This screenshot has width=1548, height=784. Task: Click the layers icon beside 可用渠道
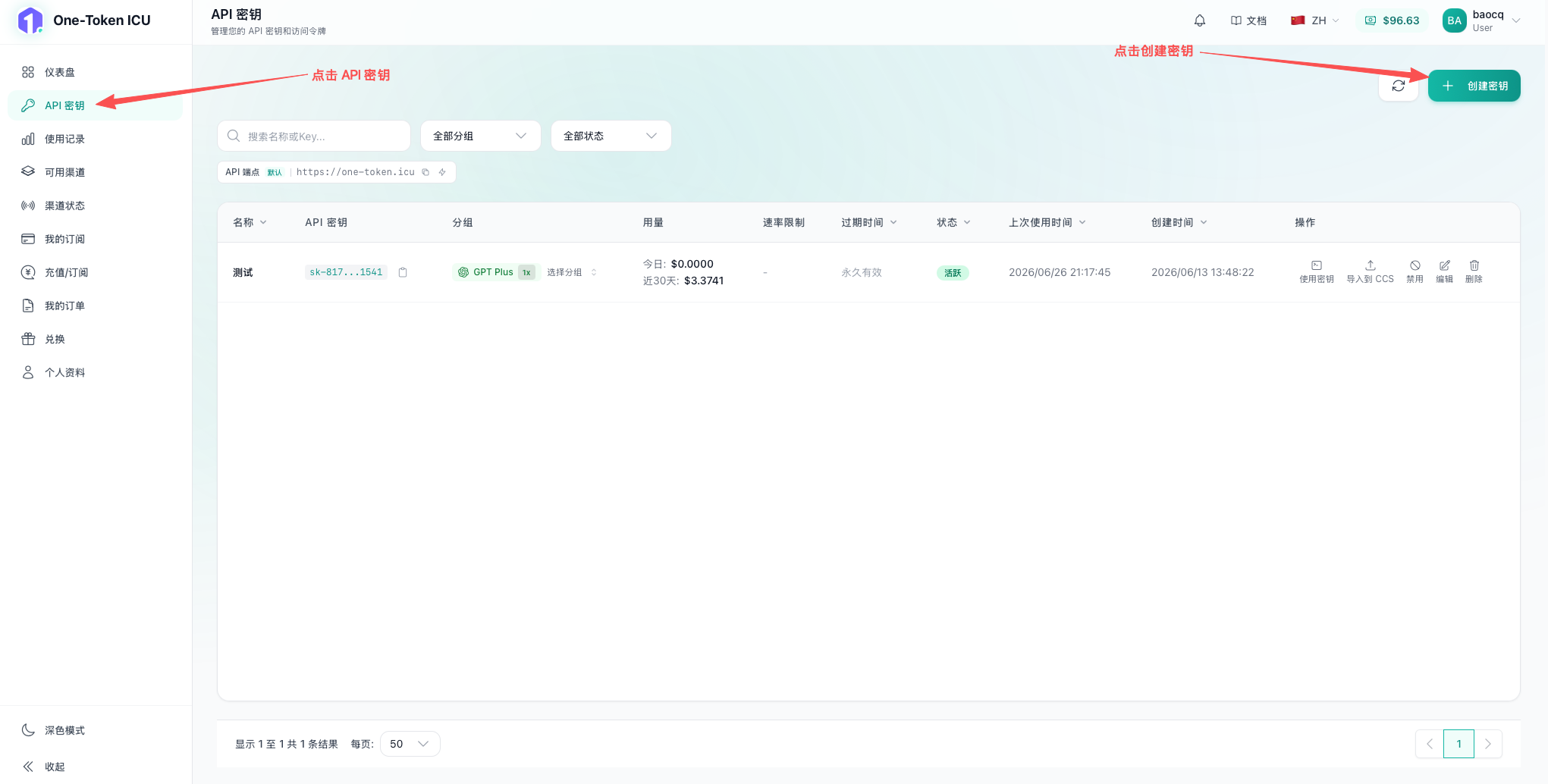(28, 172)
